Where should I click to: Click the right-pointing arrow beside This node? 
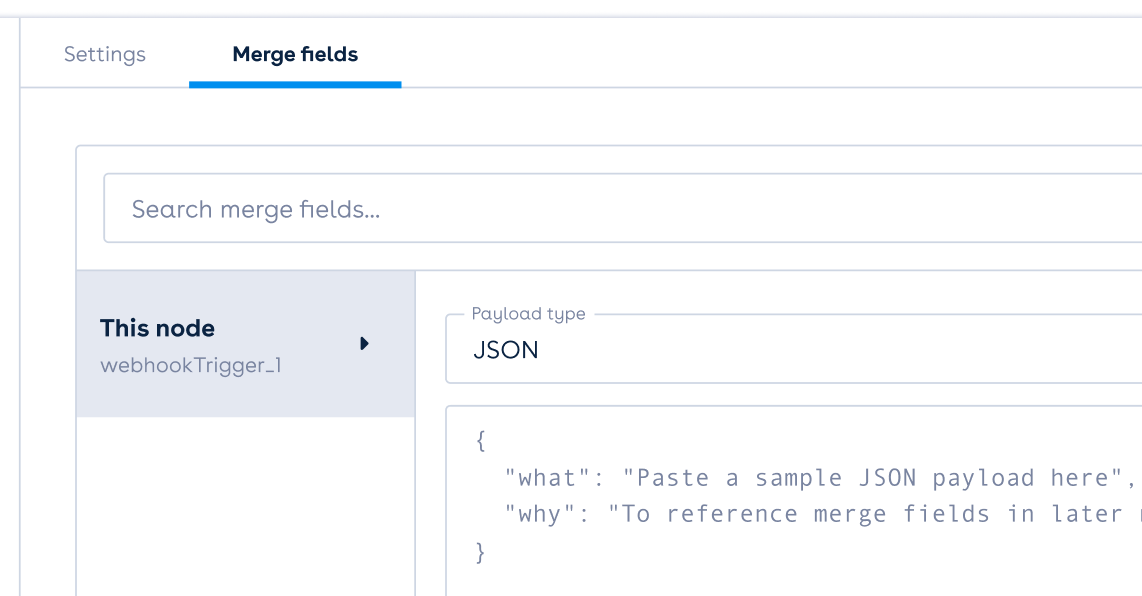(x=365, y=343)
